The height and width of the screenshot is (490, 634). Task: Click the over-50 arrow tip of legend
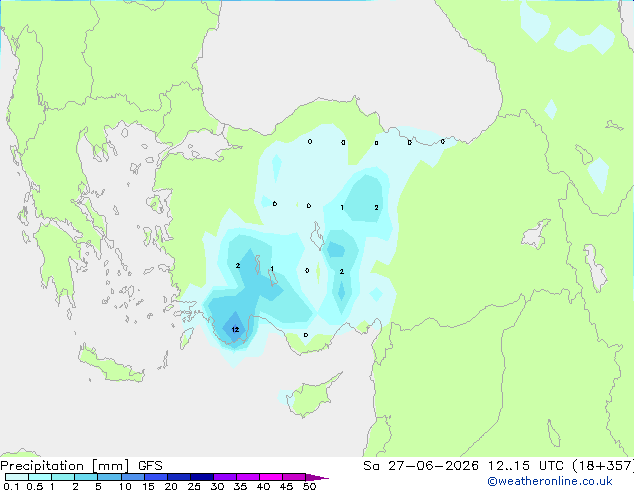pos(317,477)
